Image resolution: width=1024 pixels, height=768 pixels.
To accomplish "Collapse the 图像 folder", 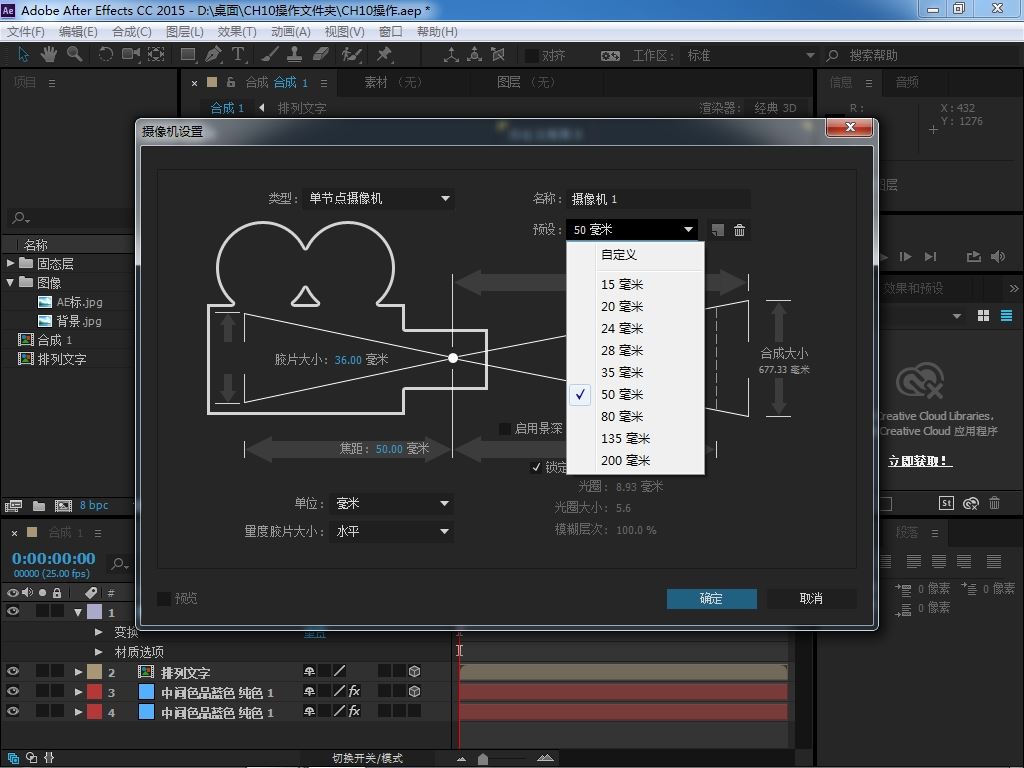I will pyautogui.click(x=10, y=282).
